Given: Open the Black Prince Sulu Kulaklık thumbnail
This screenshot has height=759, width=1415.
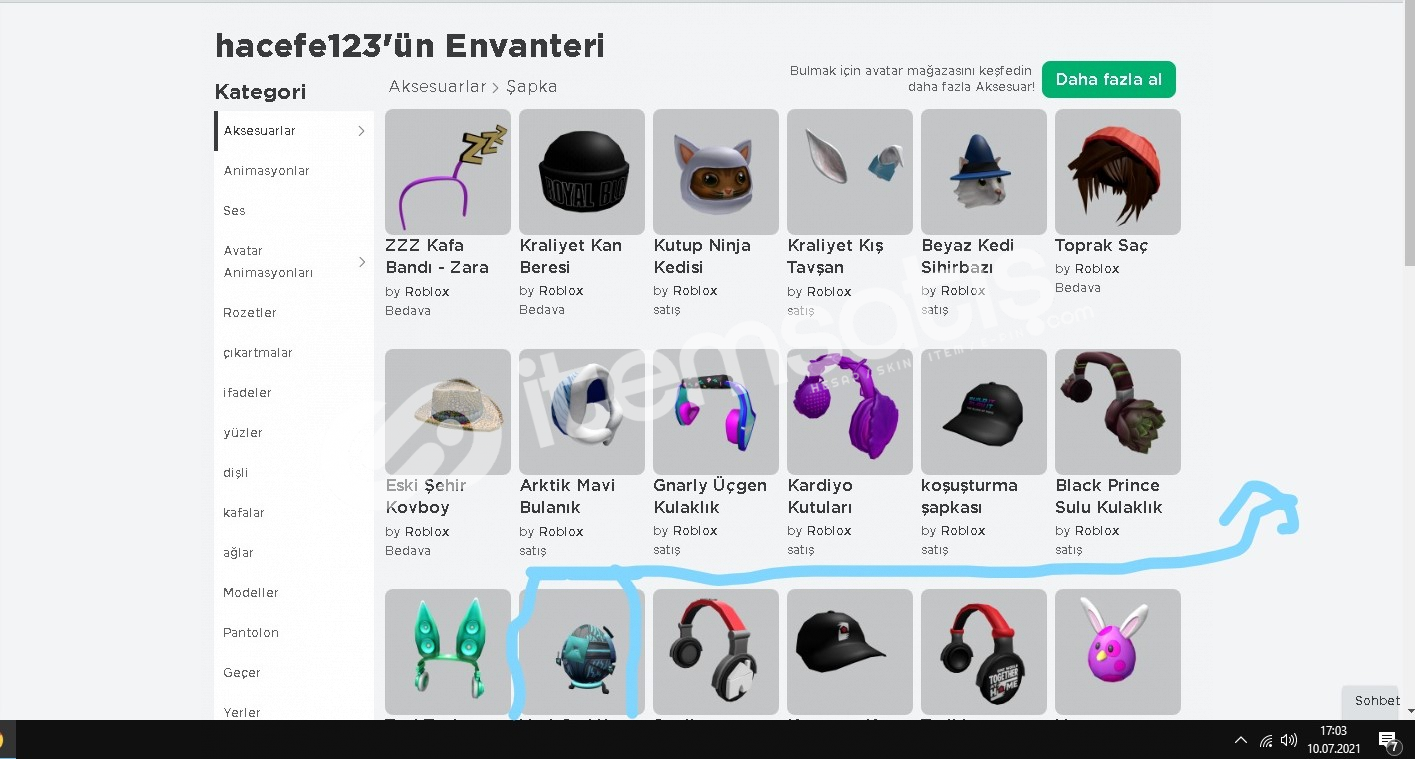Looking at the screenshot, I should click(1118, 412).
